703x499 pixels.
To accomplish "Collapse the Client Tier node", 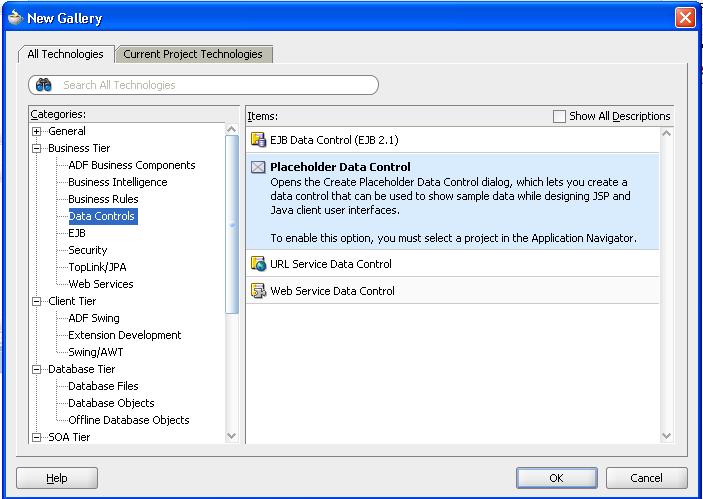I will tap(37, 301).
